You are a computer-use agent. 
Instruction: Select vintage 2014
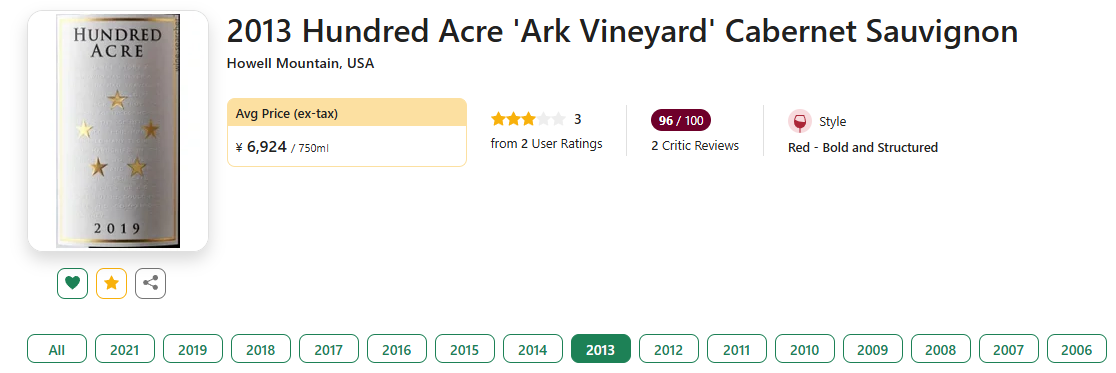532,349
